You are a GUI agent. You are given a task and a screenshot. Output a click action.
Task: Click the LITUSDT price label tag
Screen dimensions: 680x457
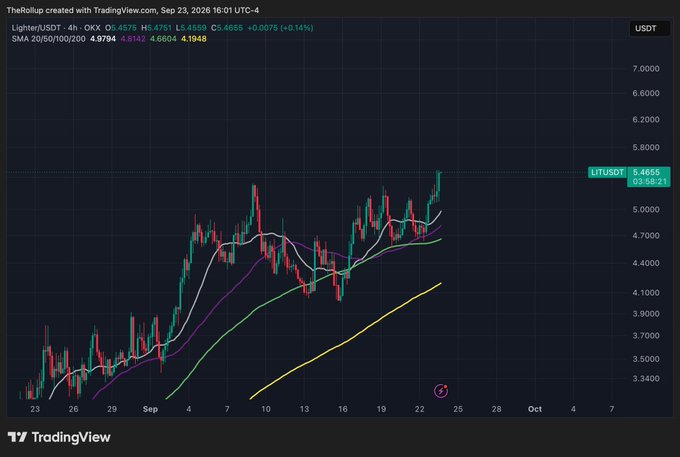607,172
